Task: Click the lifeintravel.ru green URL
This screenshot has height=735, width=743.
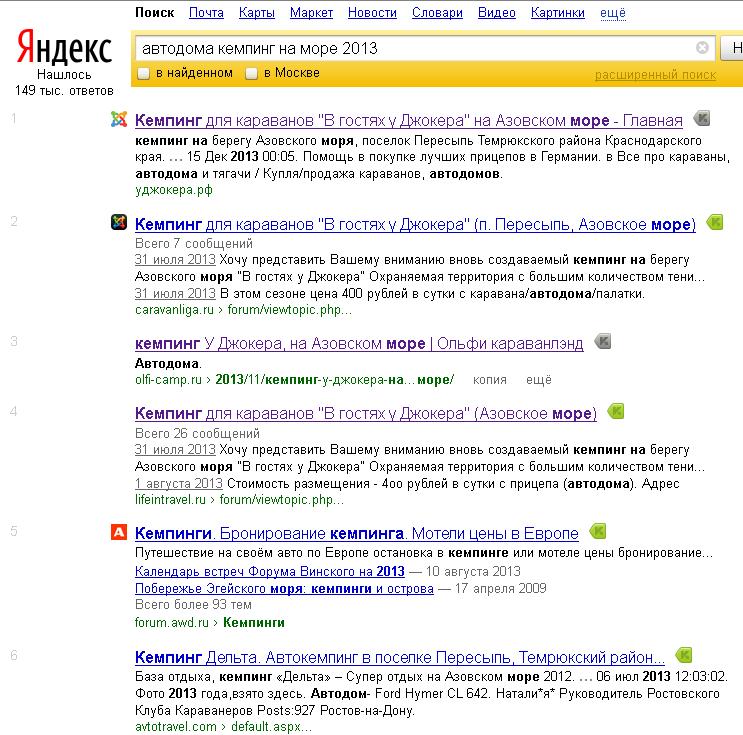Action: [x=170, y=499]
